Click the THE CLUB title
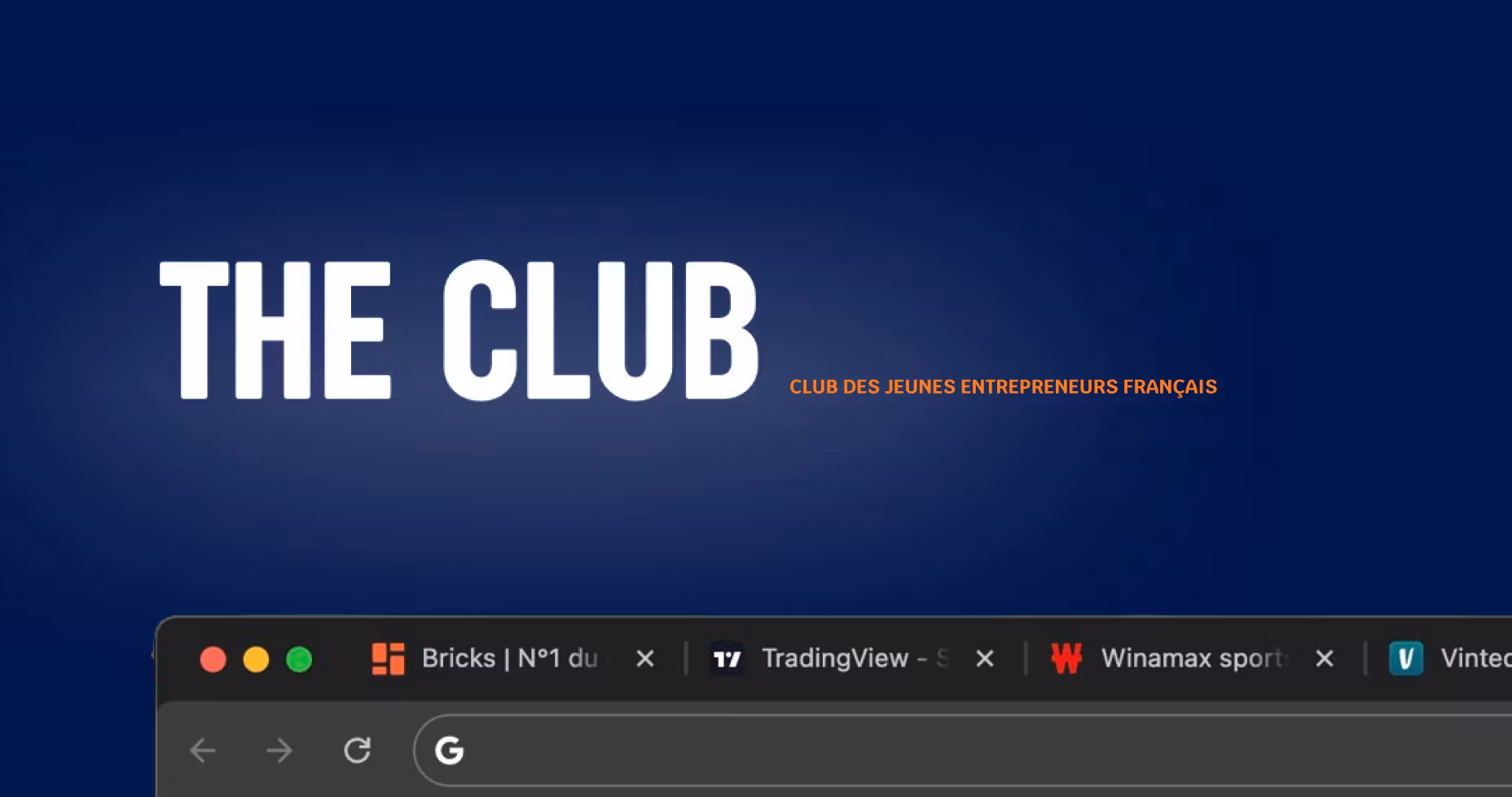This screenshot has width=1512, height=797. 459,330
